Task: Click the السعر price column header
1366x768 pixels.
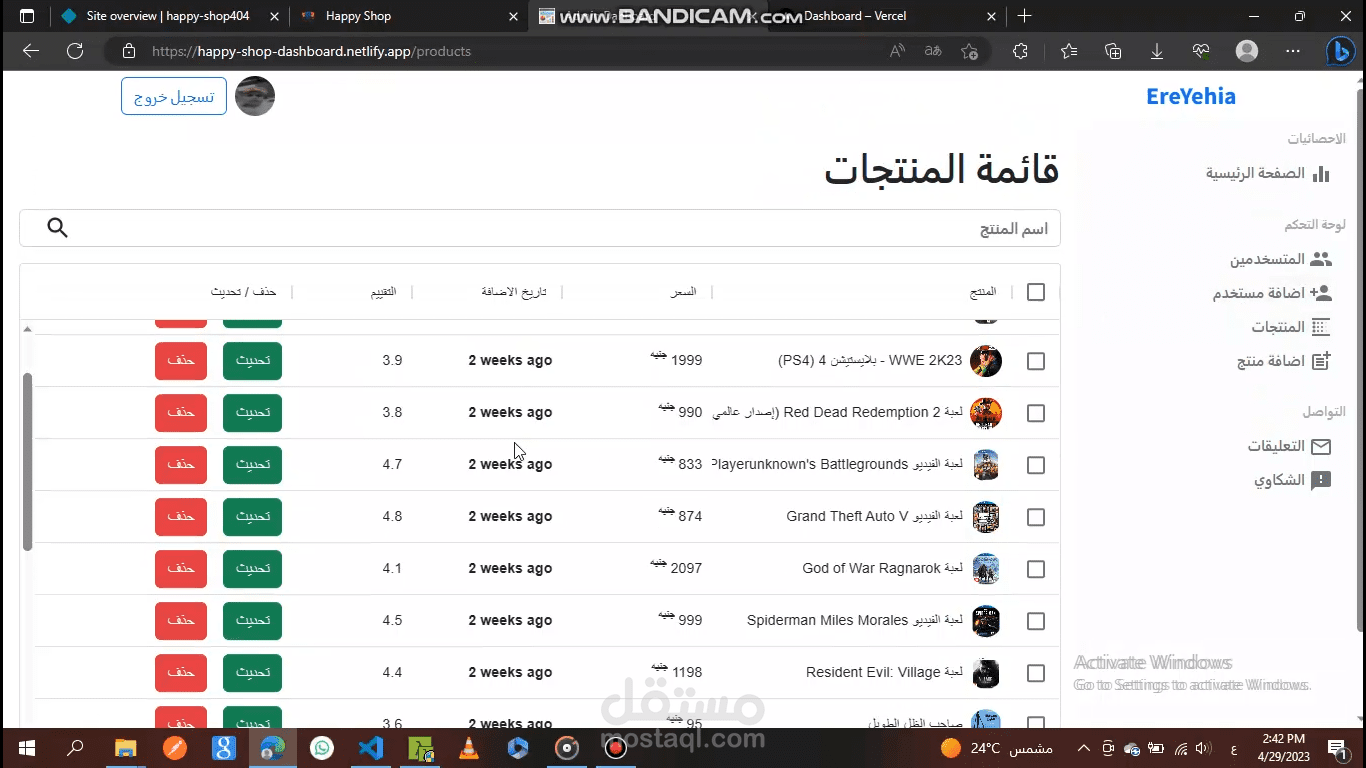Action: pos(684,292)
